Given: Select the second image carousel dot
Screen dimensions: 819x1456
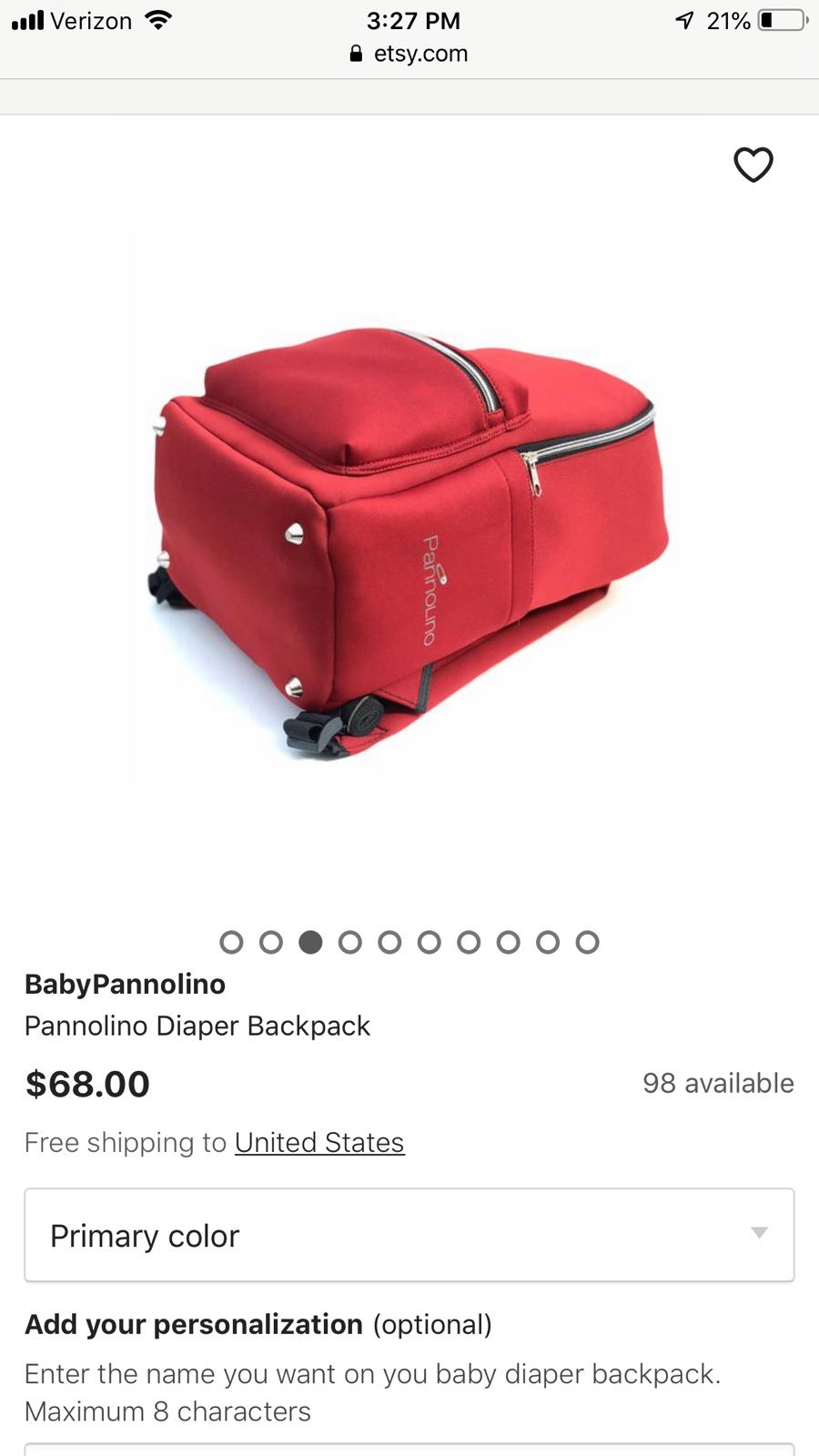Looking at the screenshot, I should [x=271, y=942].
